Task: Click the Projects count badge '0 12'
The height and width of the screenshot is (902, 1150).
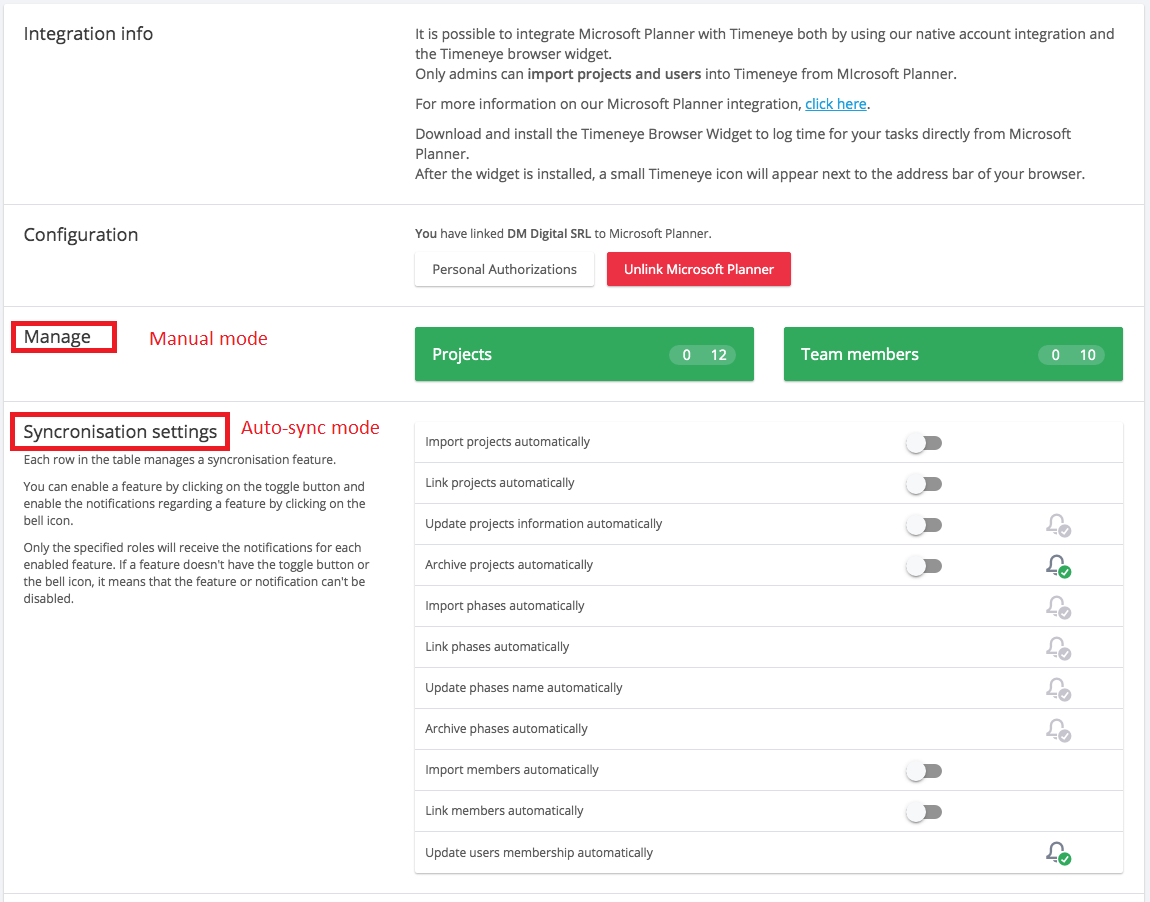Action: pos(703,355)
